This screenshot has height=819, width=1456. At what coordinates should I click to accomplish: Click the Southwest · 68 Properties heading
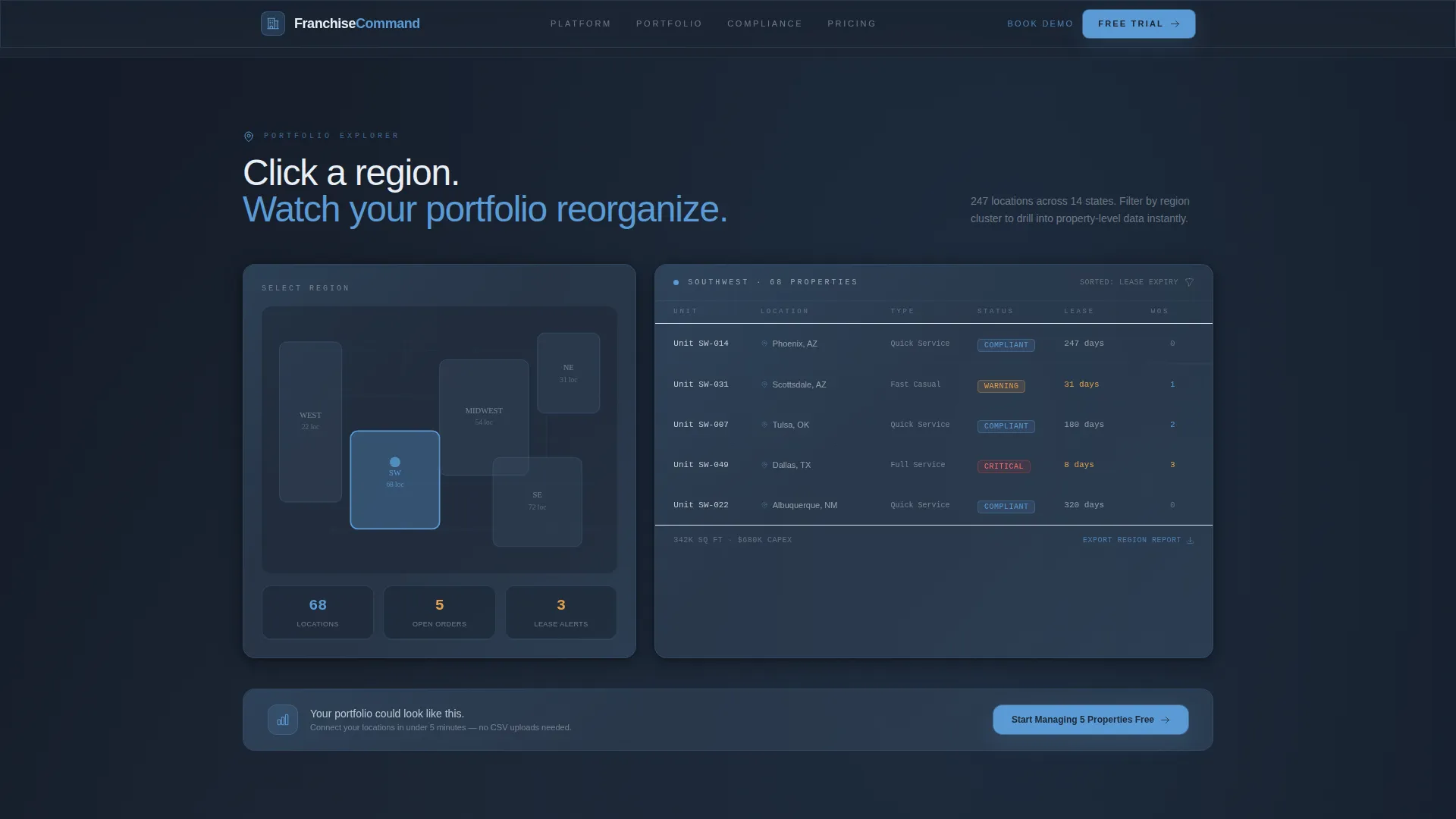[x=773, y=282]
